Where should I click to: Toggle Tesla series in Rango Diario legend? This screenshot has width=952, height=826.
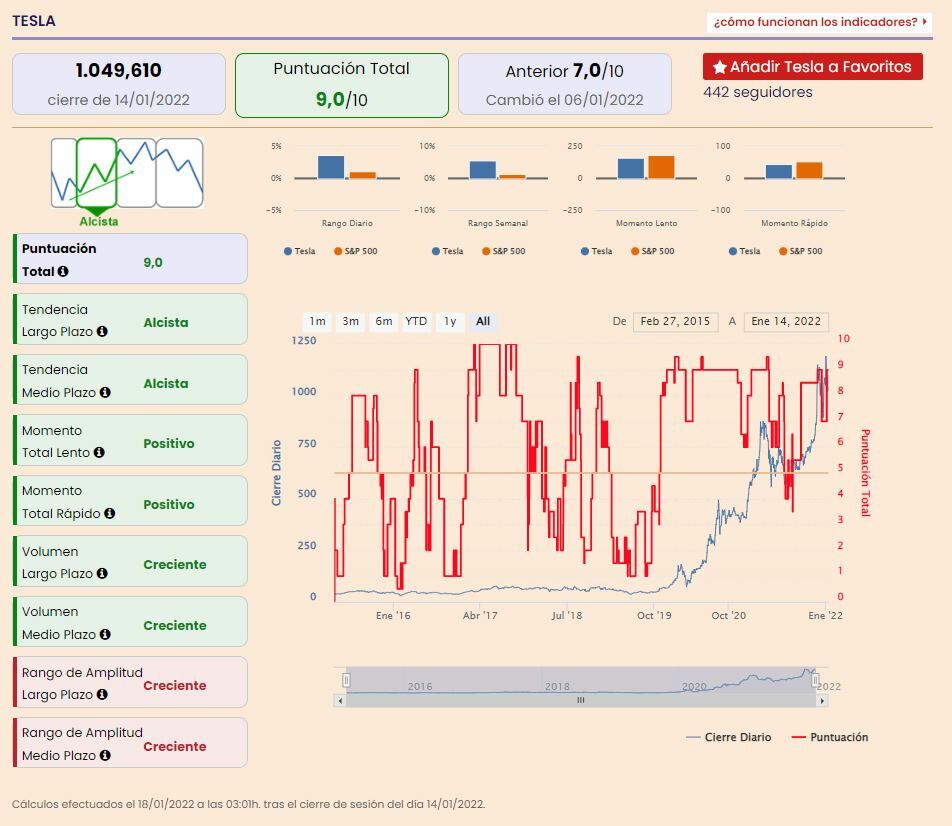pyautogui.click(x=299, y=251)
